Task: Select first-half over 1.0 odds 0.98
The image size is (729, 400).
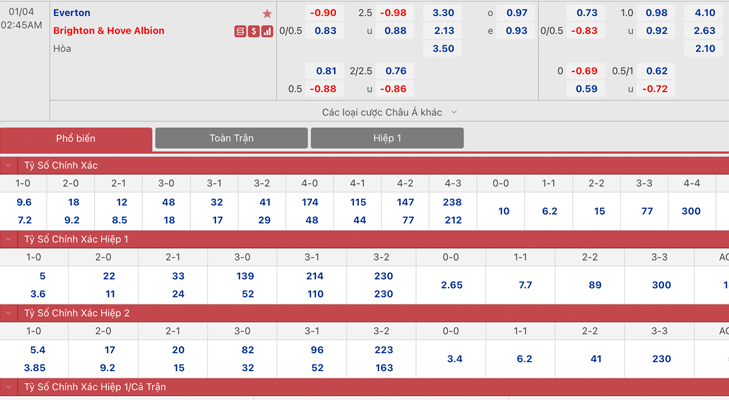Action: 656,13
